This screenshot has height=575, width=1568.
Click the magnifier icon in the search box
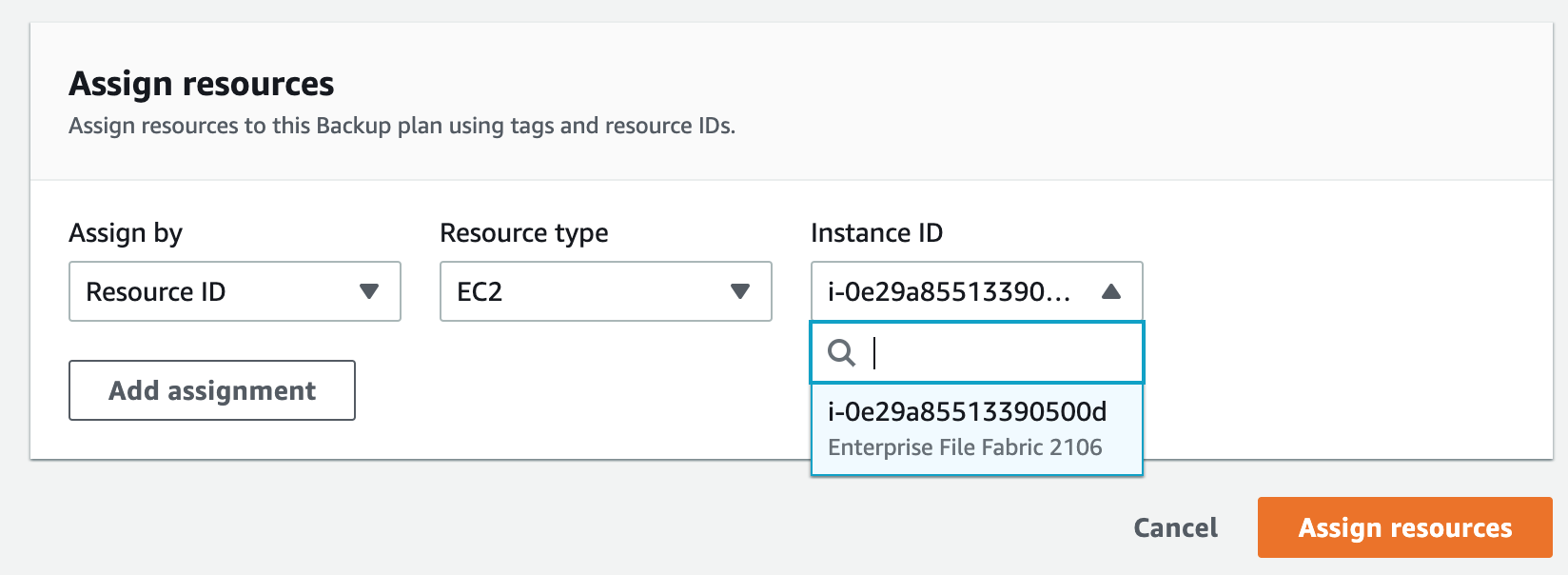pos(841,353)
